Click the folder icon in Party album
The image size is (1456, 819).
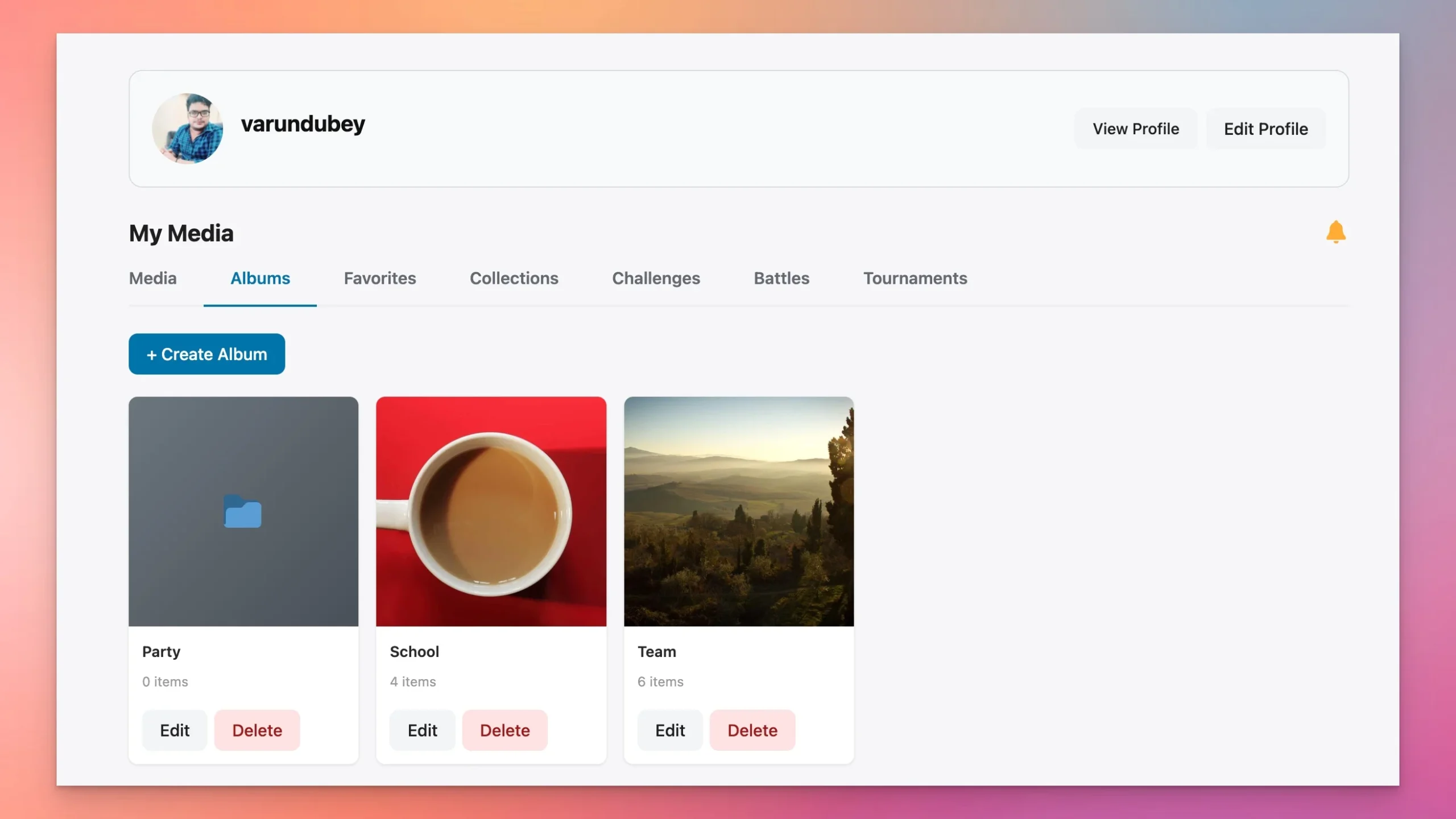click(x=243, y=512)
